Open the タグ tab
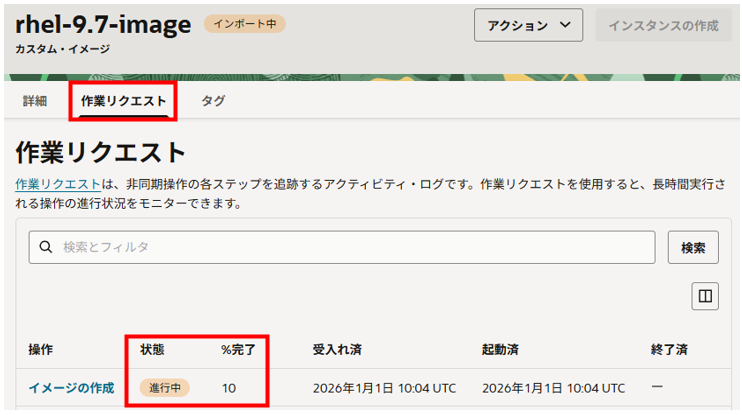This screenshot has height=415, width=742. [x=213, y=101]
